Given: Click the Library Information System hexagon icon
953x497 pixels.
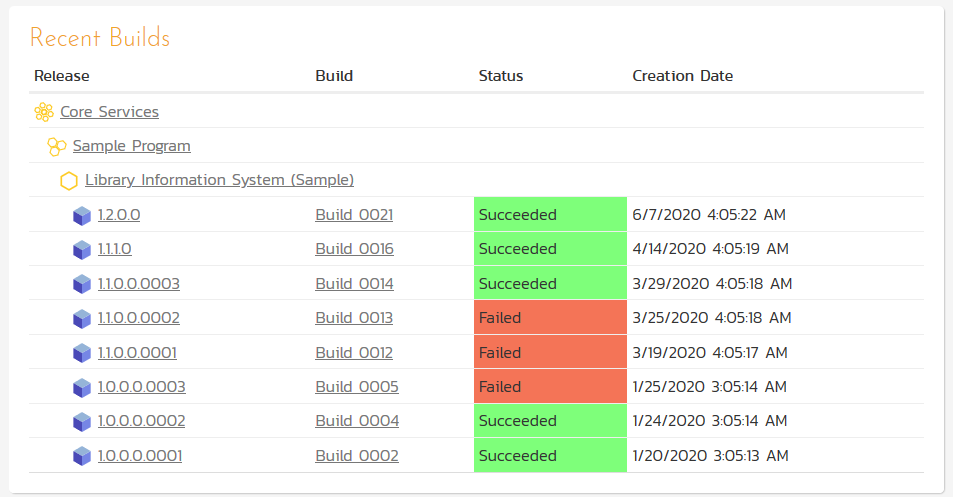Looking at the screenshot, I should (x=69, y=181).
